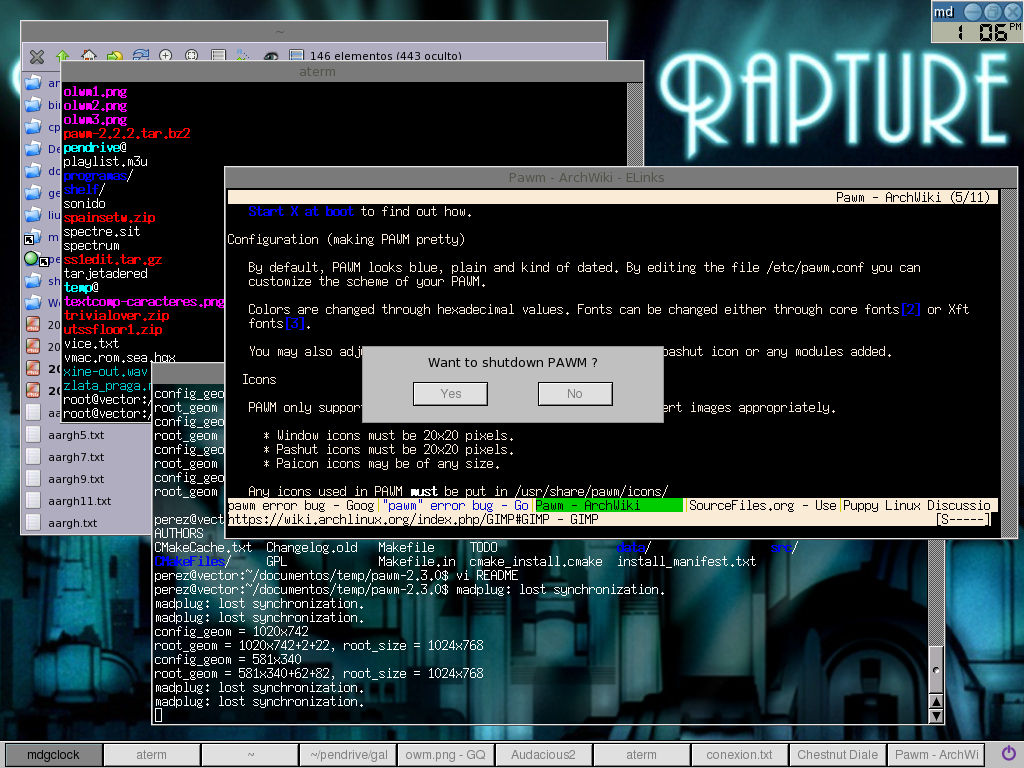The height and width of the screenshot is (768, 1024).
Task: Switch to '~' file manager taskbar entry
Action: pos(250,755)
